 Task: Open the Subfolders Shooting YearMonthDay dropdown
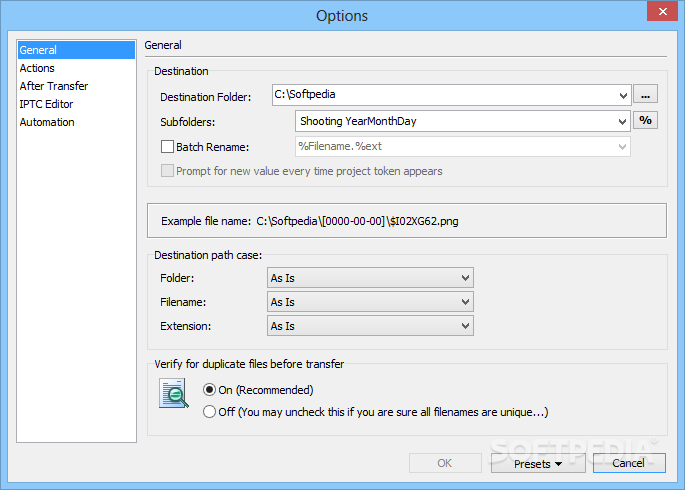463,121
